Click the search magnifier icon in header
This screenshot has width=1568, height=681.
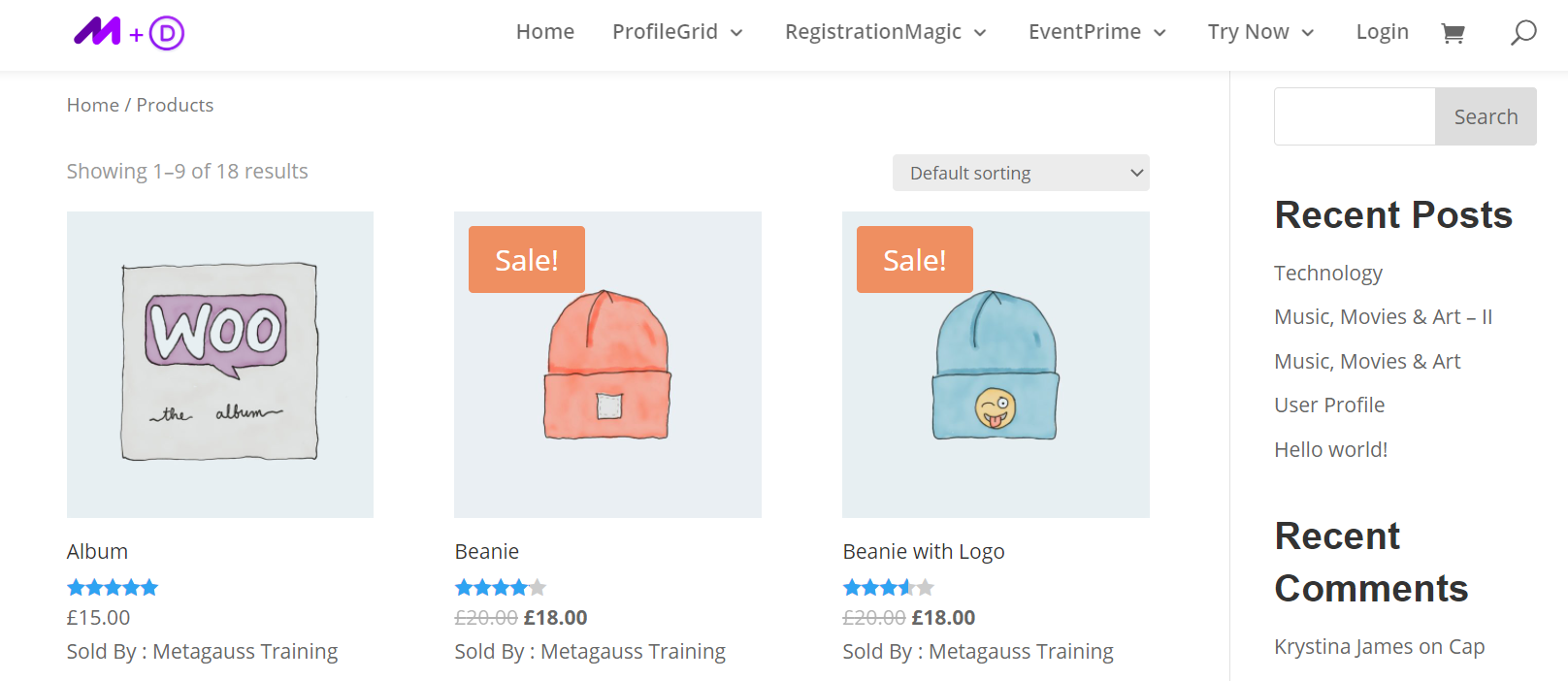click(1523, 32)
